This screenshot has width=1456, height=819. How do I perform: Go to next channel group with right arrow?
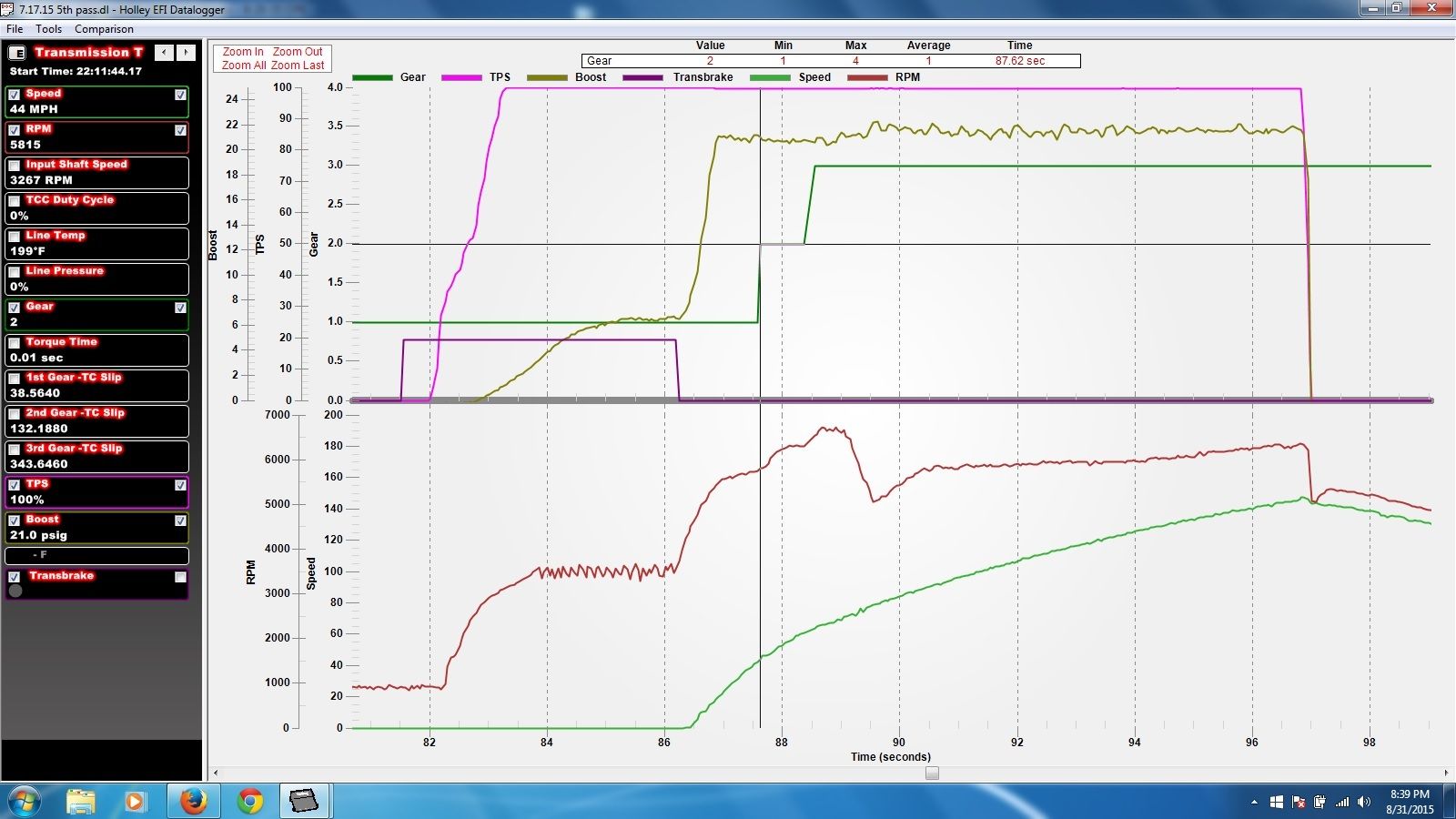point(186,53)
